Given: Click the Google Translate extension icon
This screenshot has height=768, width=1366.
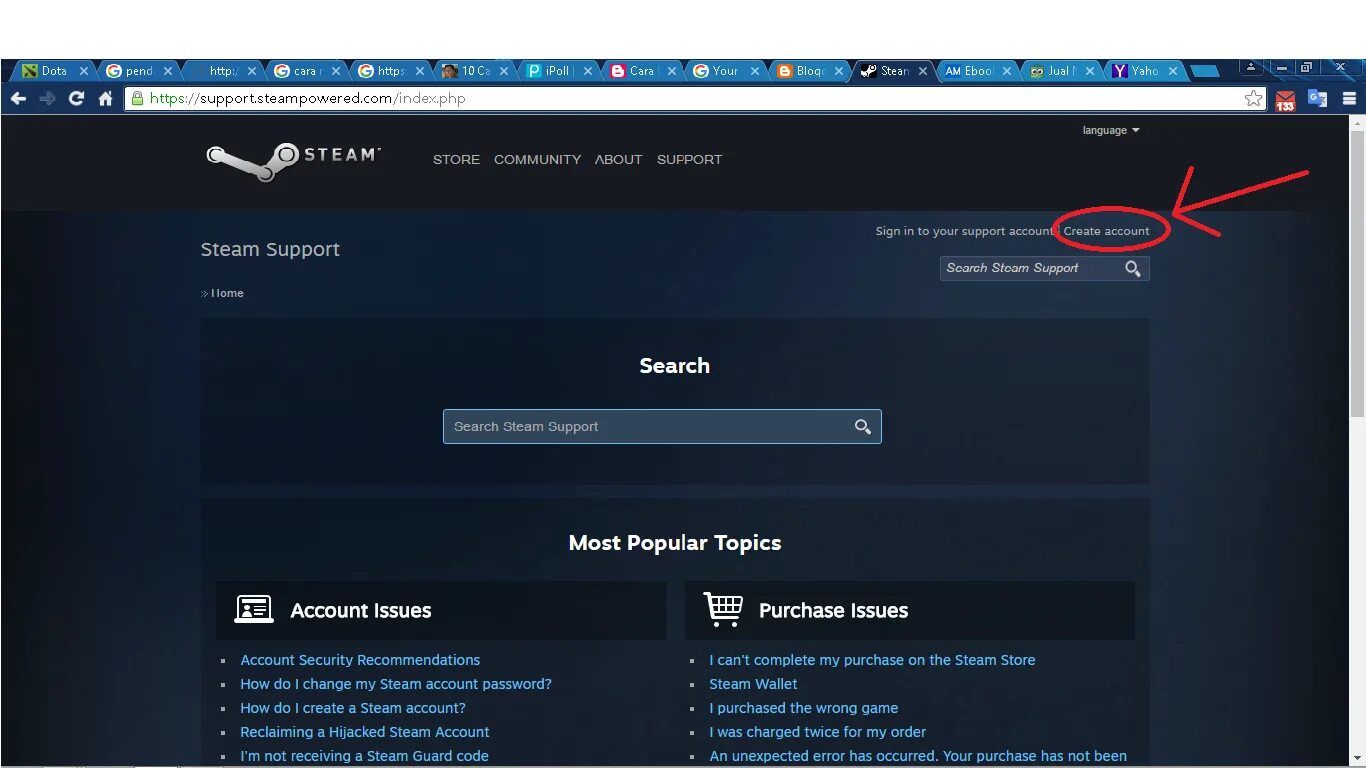Looking at the screenshot, I should pos(1318,98).
